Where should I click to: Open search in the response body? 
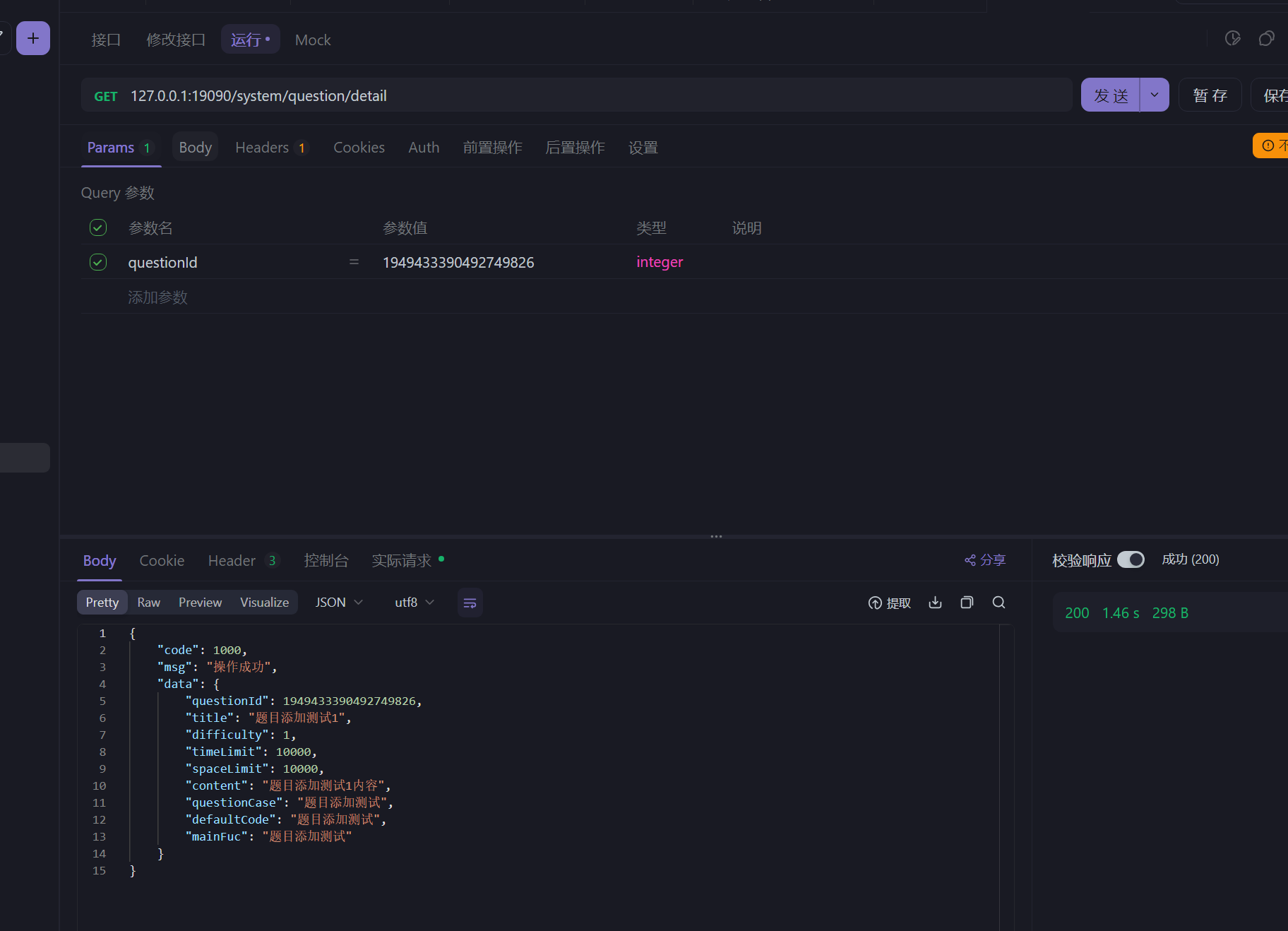999,603
